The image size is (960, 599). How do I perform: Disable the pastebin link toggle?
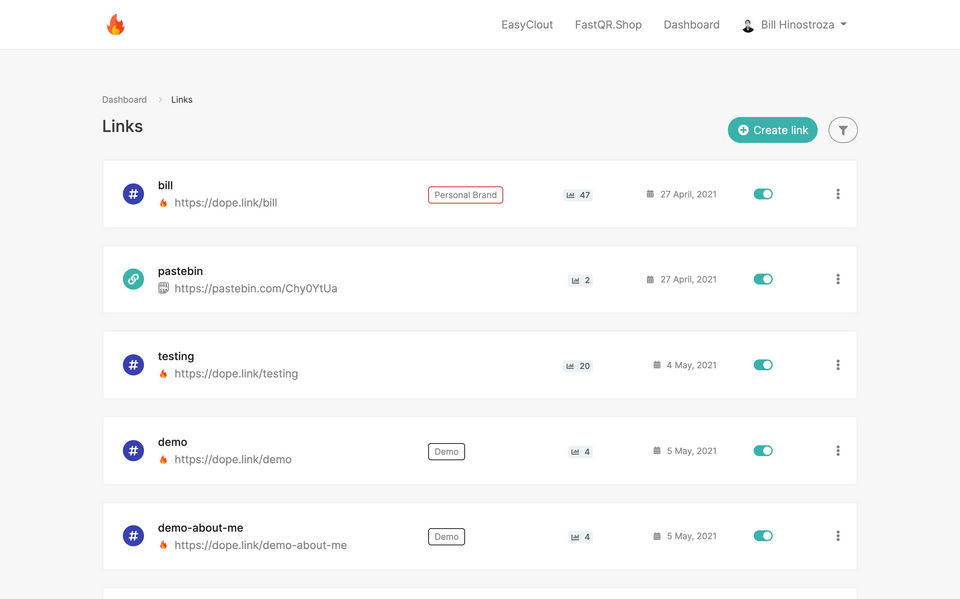[x=763, y=279]
